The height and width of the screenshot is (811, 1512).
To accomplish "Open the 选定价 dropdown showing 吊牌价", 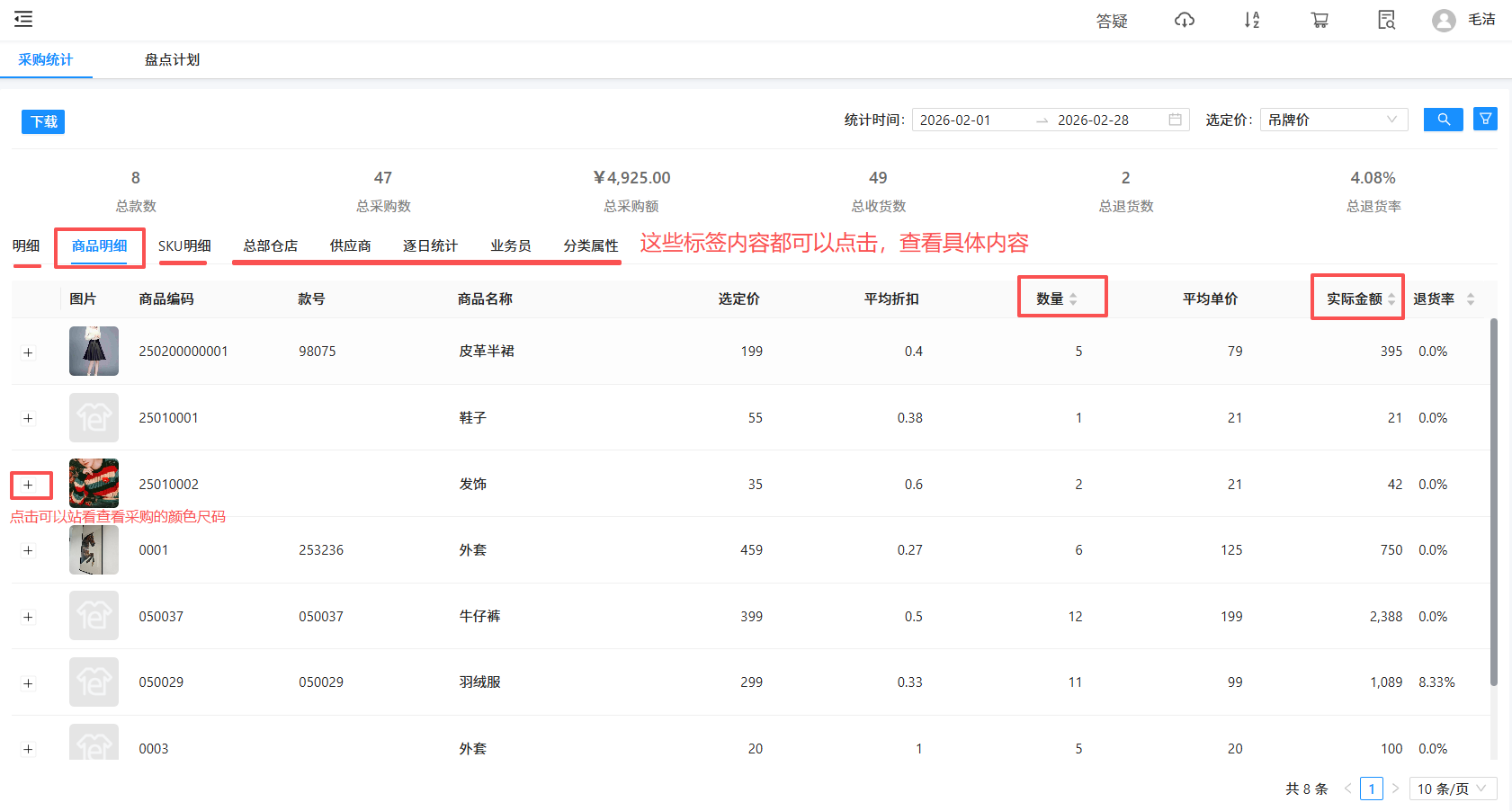I will 1333,120.
